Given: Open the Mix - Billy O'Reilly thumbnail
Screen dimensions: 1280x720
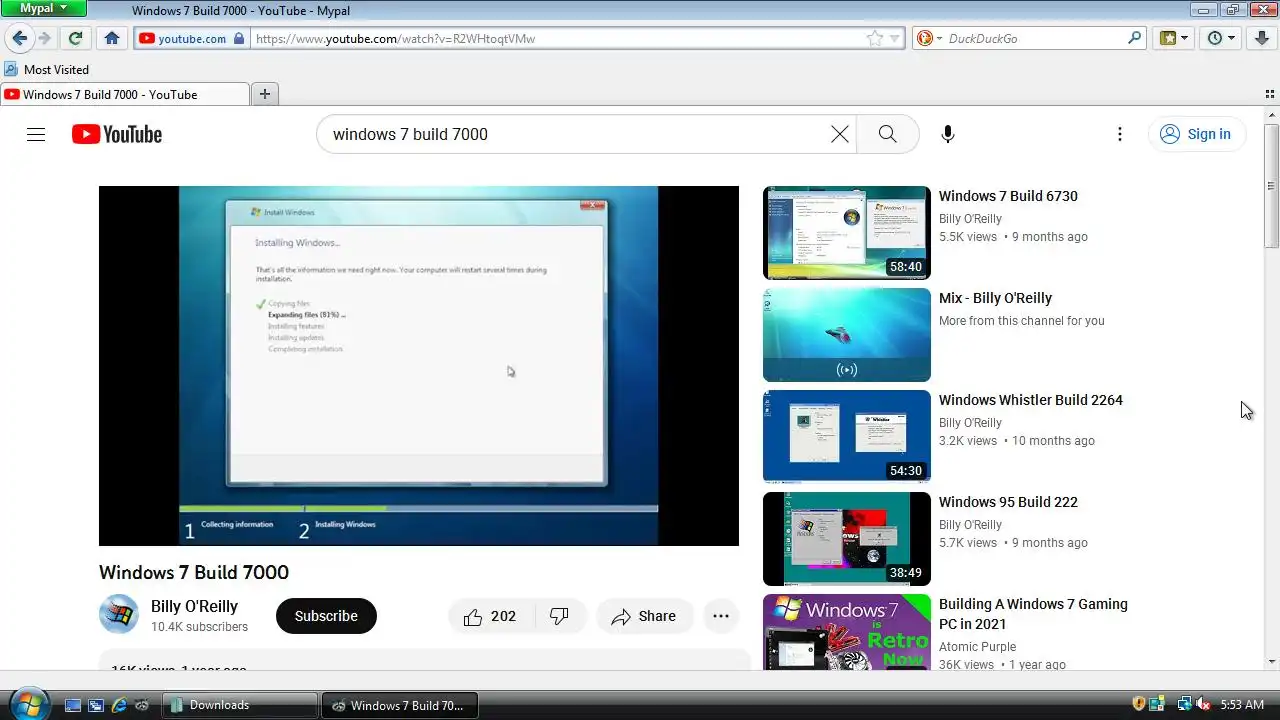Looking at the screenshot, I should click(847, 335).
